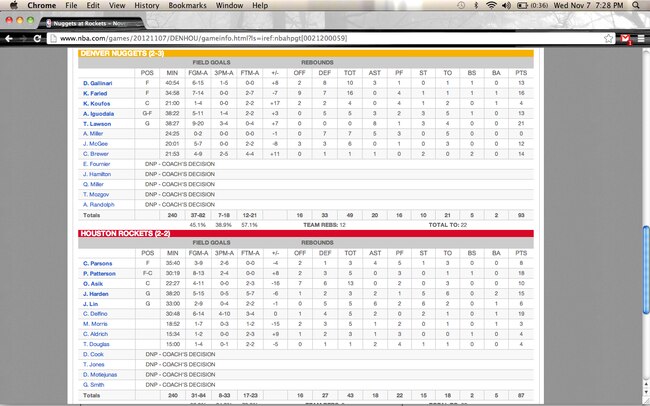
Task: Open the Edit menu
Action: tap(93, 5)
